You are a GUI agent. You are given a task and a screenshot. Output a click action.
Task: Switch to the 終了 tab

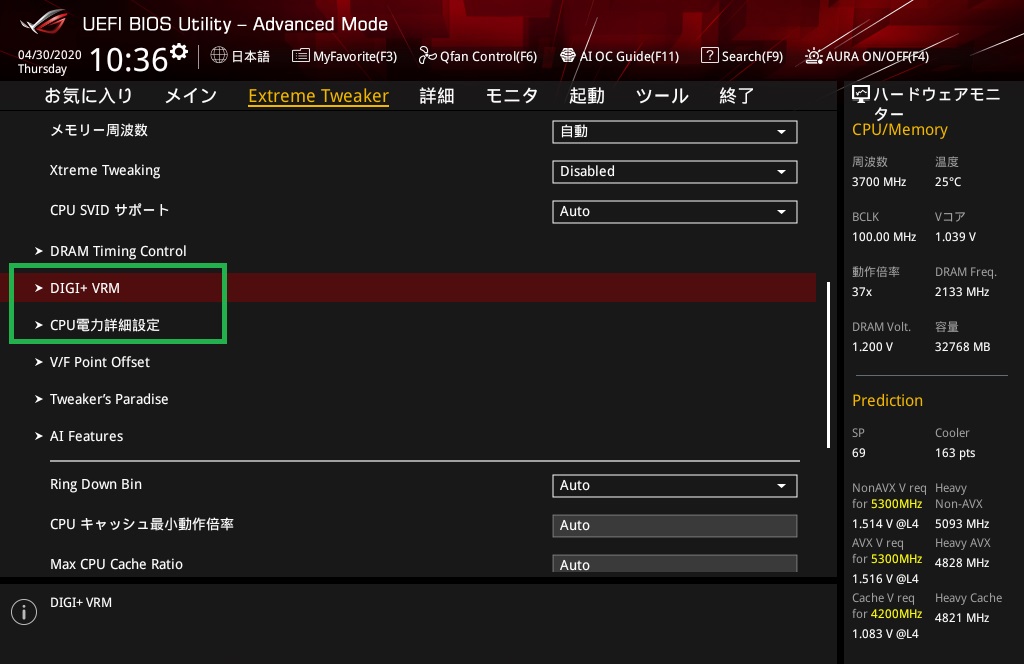coord(737,96)
